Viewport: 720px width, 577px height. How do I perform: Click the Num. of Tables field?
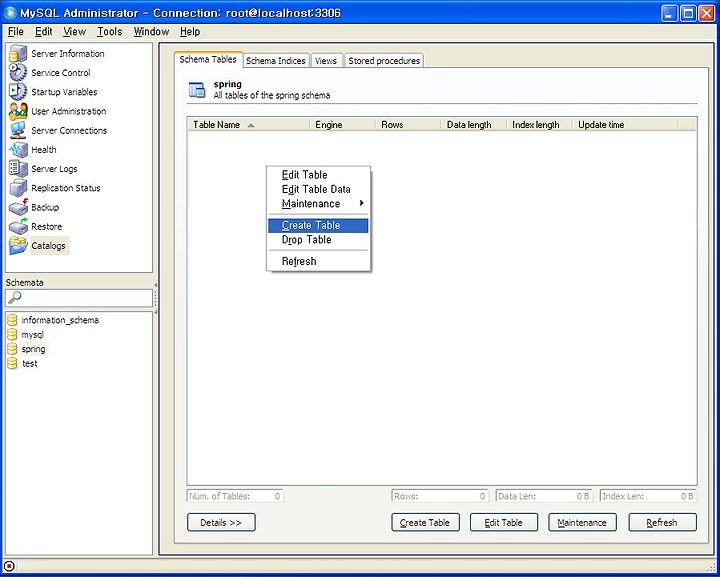[235, 496]
